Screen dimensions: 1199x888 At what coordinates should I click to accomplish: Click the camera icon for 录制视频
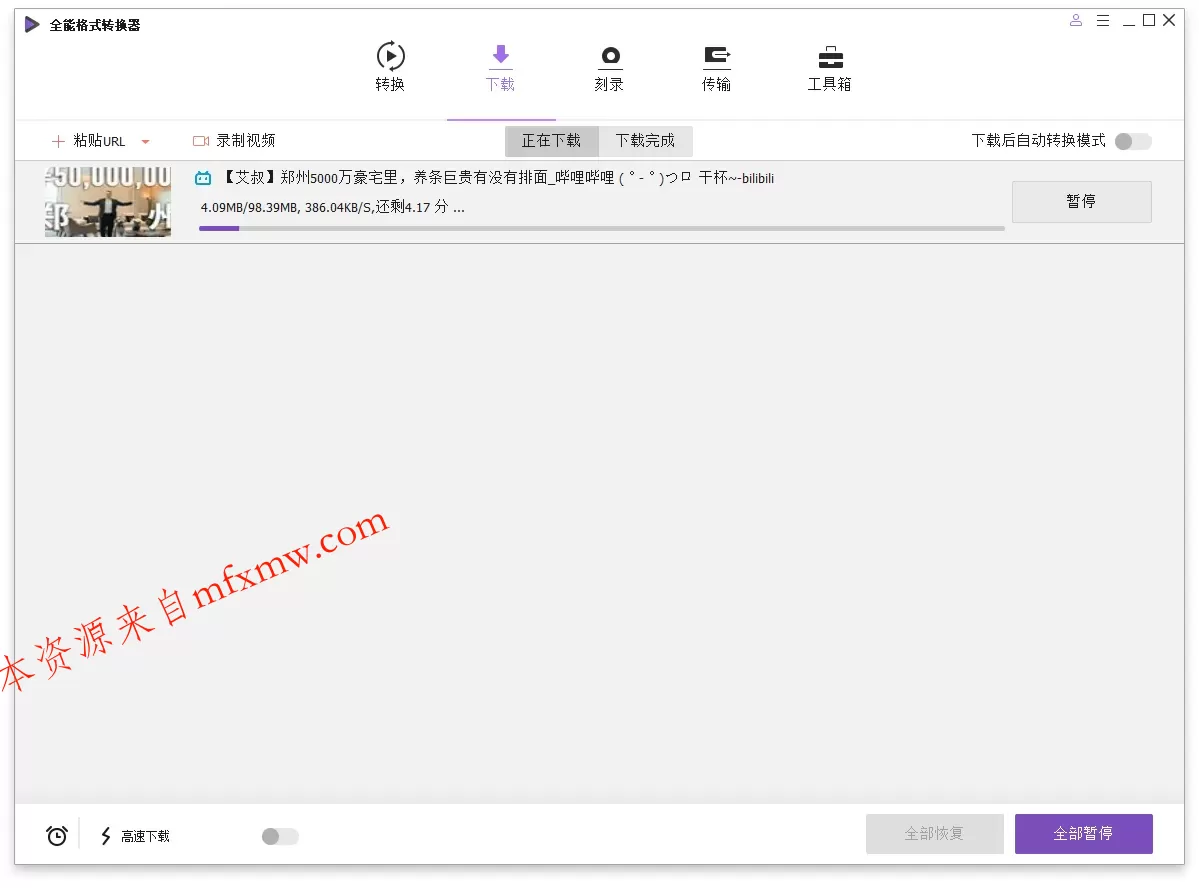(x=201, y=141)
